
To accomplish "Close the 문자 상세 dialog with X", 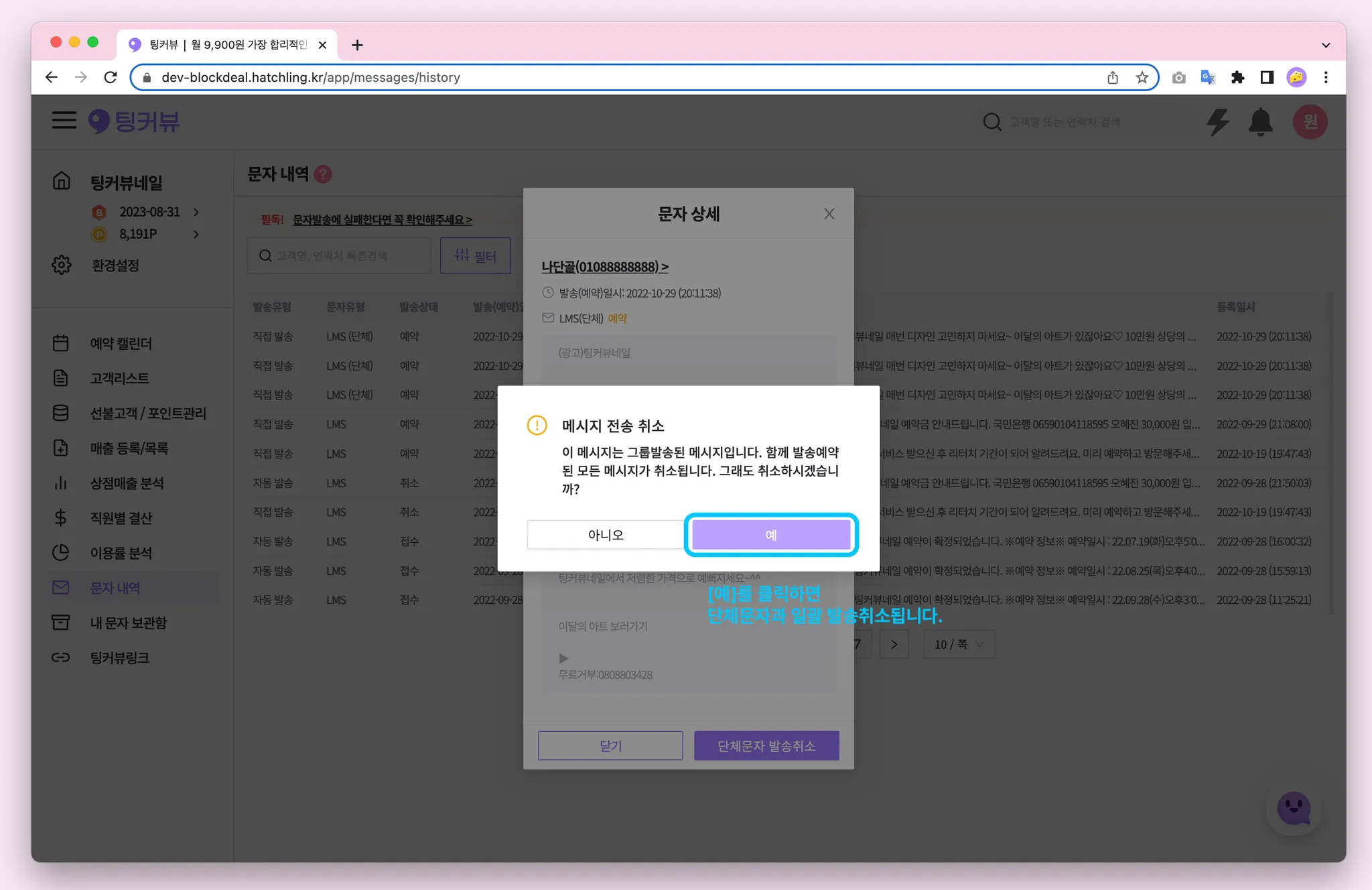I will click(829, 214).
